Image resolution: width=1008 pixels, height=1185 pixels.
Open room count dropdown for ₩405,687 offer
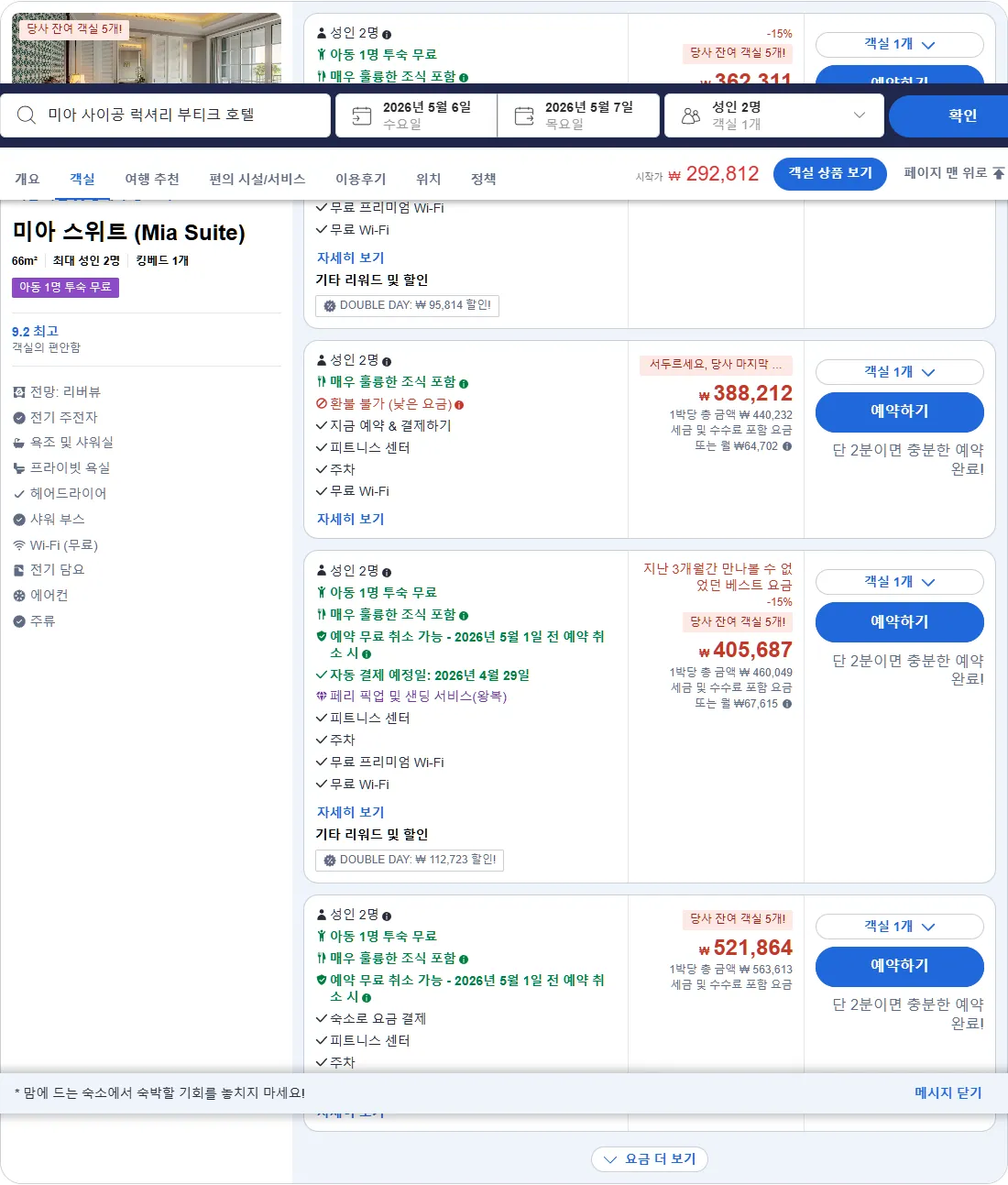[x=899, y=582]
